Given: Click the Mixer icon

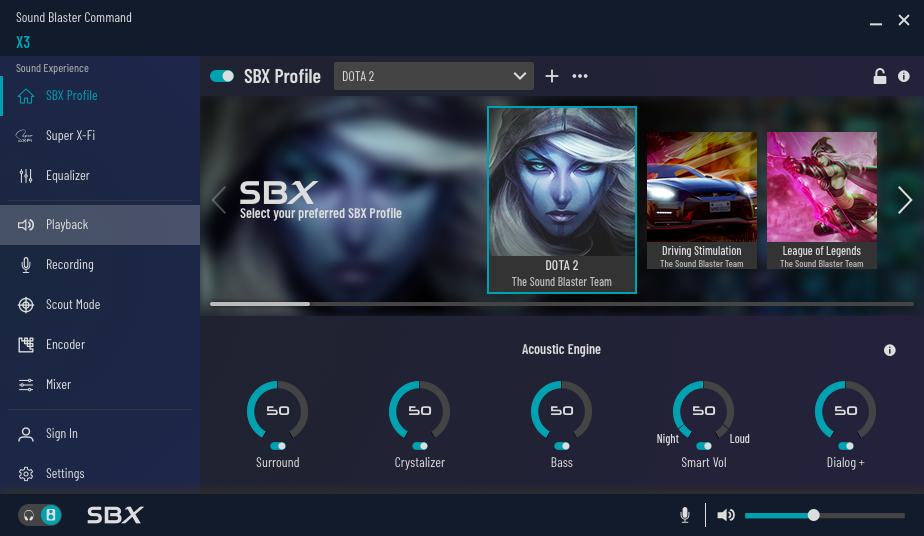Looking at the screenshot, I should (x=26, y=385).
